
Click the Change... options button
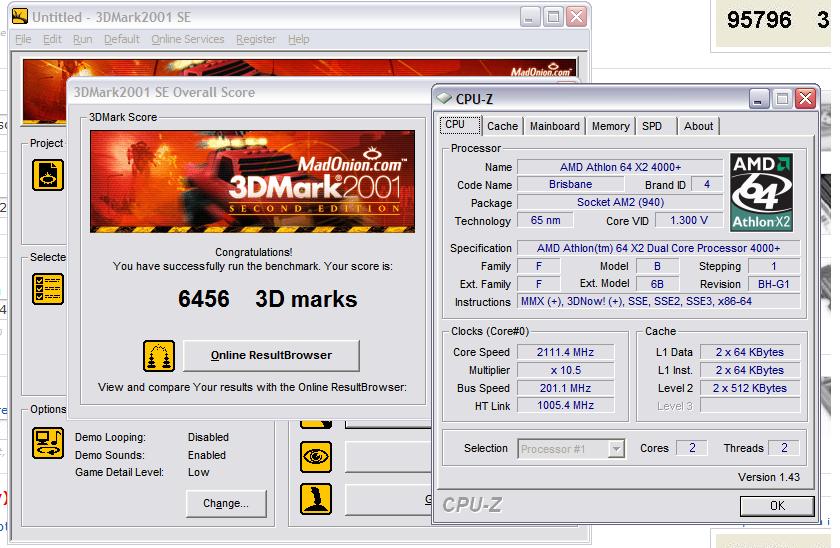coord(226,504)
